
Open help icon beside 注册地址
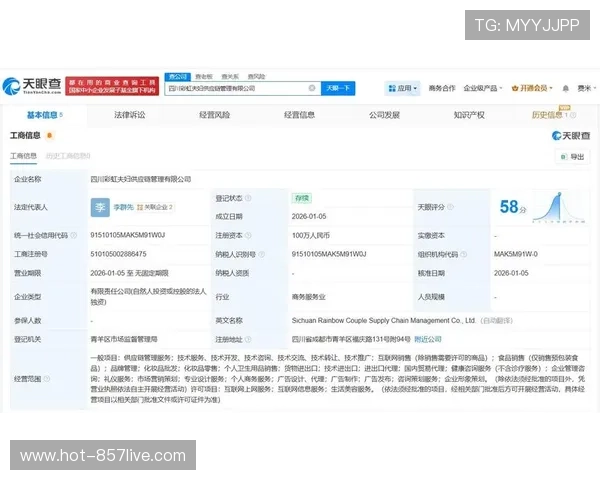tap(248, 339)
